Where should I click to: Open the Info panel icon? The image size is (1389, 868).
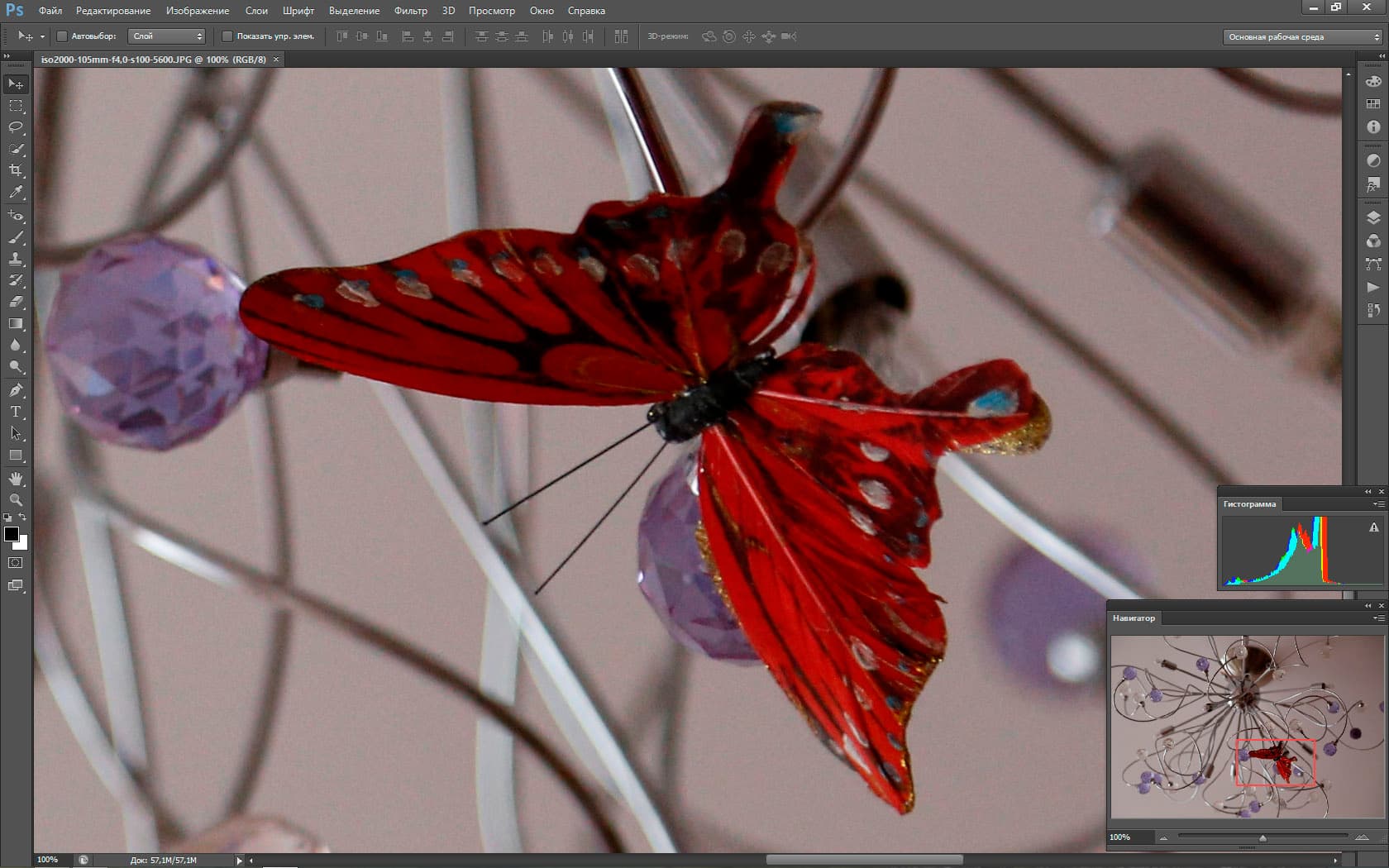(1373, 127)
